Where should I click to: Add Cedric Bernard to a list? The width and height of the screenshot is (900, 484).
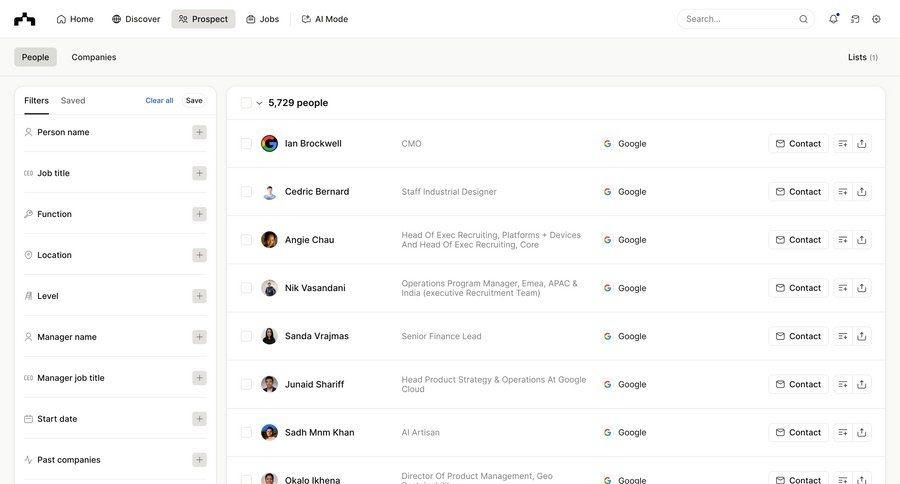[843, 192]
